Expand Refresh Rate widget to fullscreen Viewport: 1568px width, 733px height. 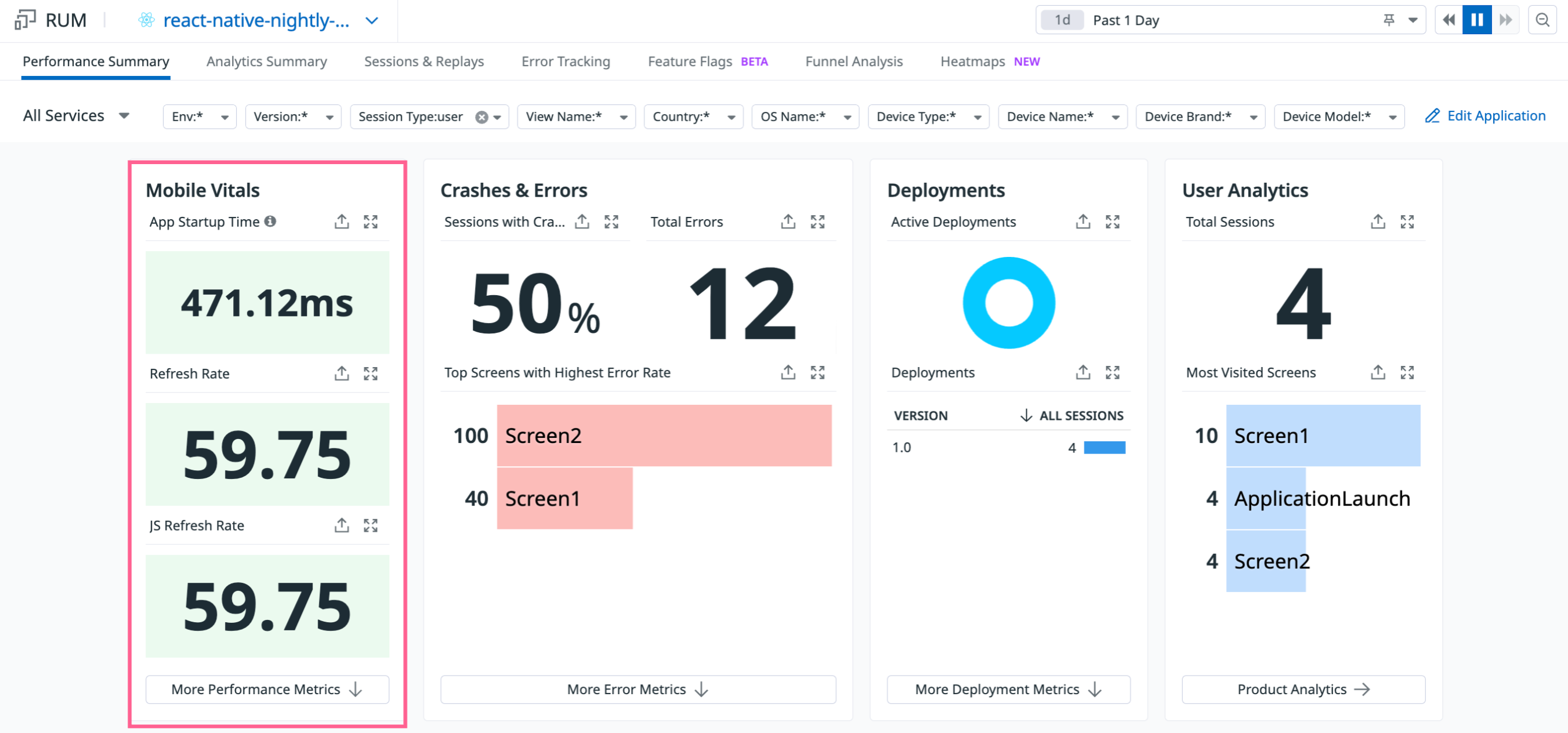371,373
